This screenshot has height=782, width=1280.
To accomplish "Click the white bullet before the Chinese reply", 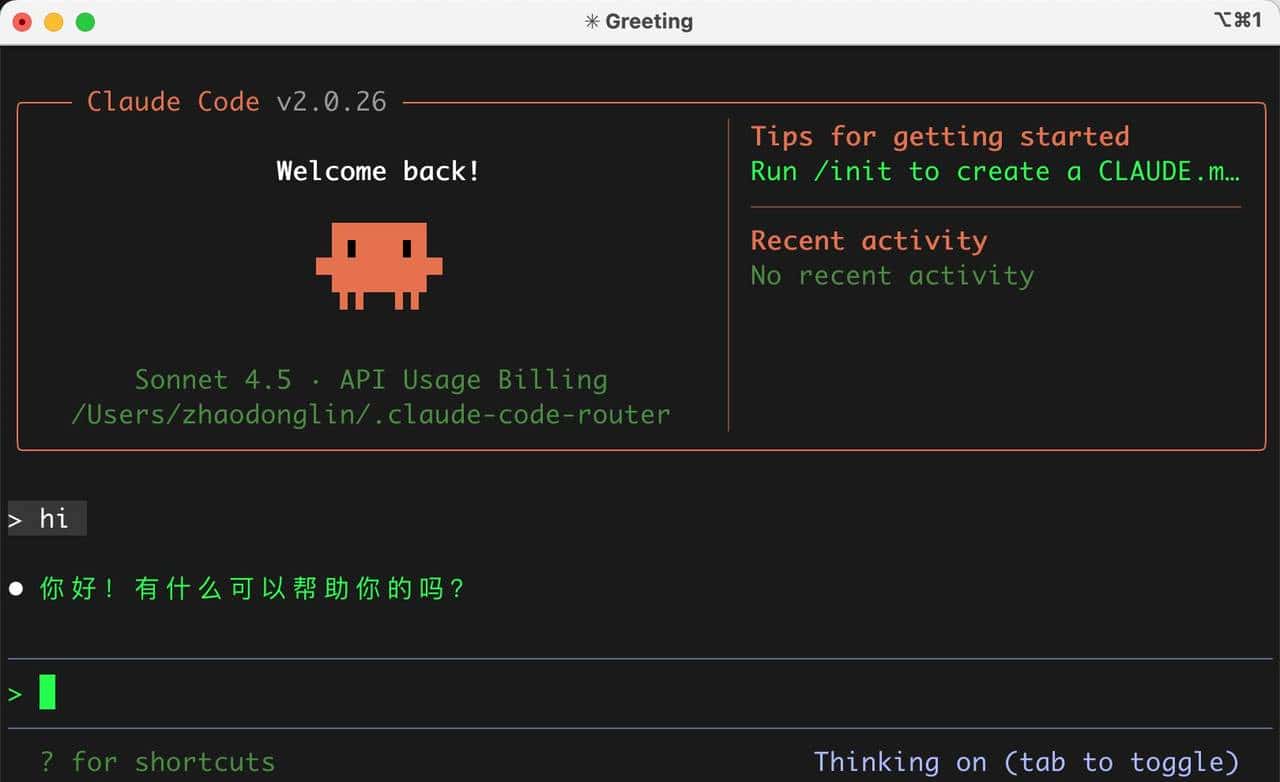I will [16, 589].
